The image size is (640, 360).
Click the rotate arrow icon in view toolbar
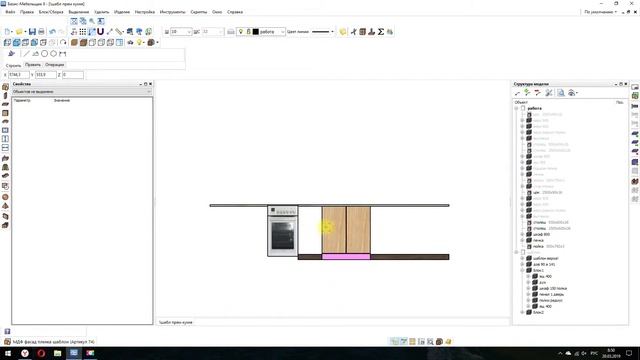click(63, 42)
